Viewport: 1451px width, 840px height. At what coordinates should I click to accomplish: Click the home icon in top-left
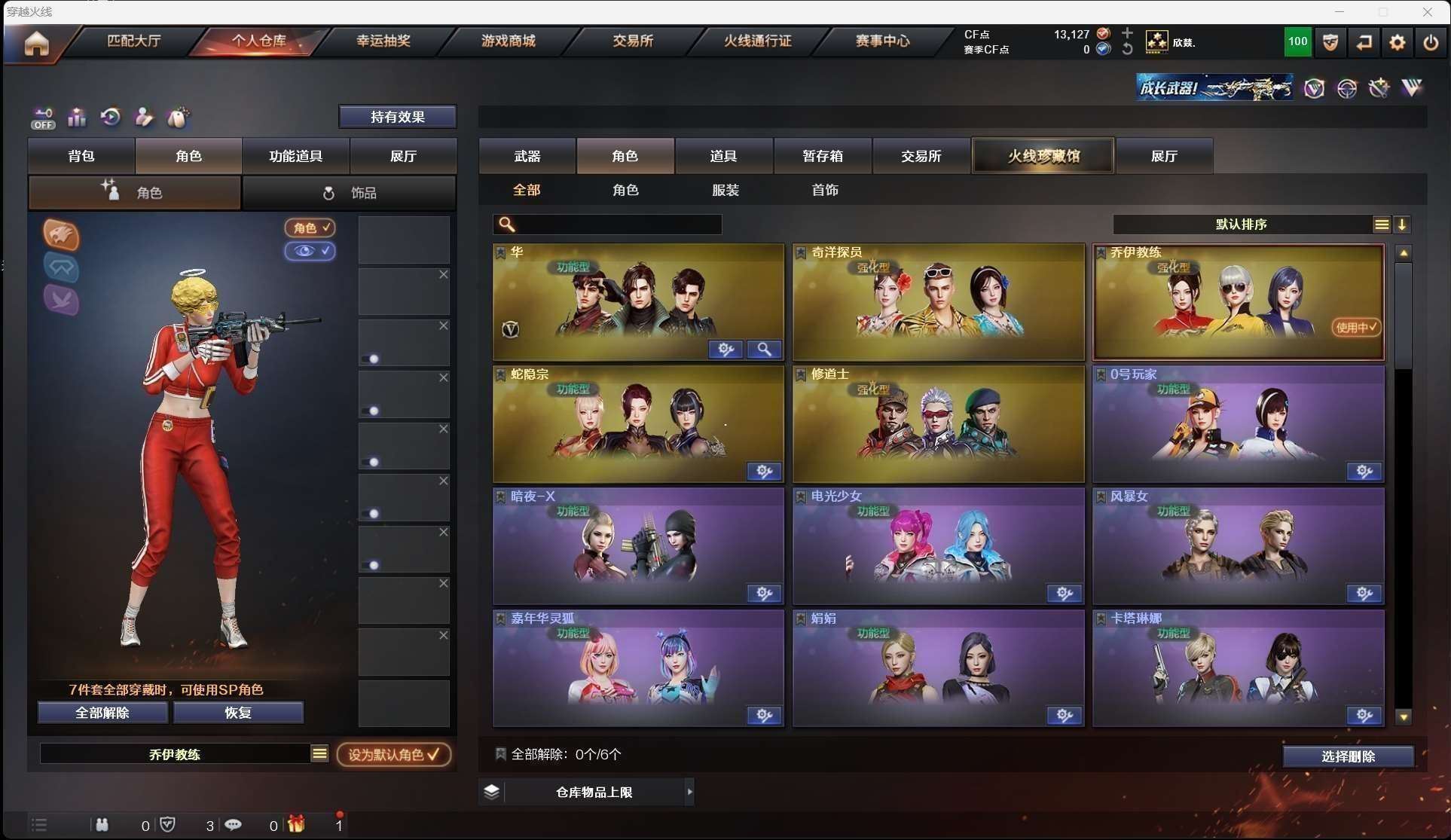[x=36, y=43]
